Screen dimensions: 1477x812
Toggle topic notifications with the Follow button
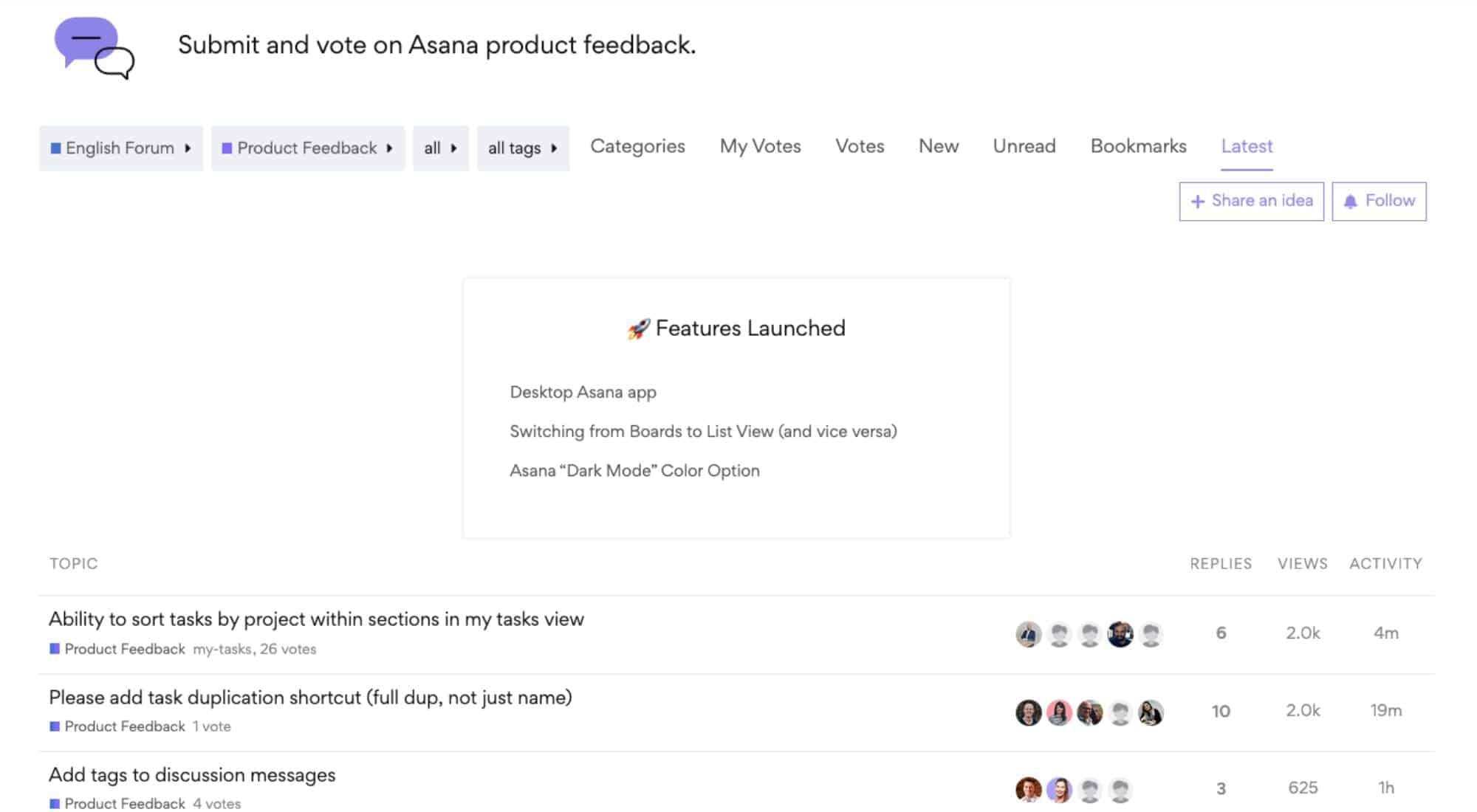pyautogui.click(x=1380, y=201)
